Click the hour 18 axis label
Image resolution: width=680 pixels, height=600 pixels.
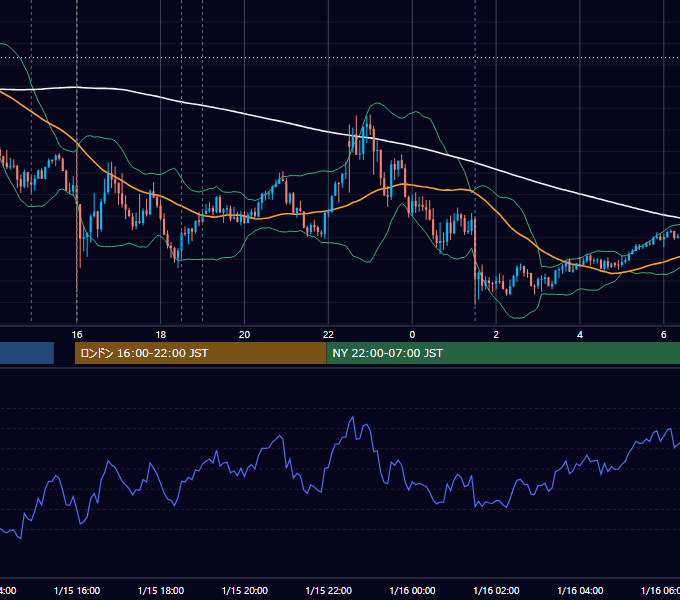pos(161,335)
